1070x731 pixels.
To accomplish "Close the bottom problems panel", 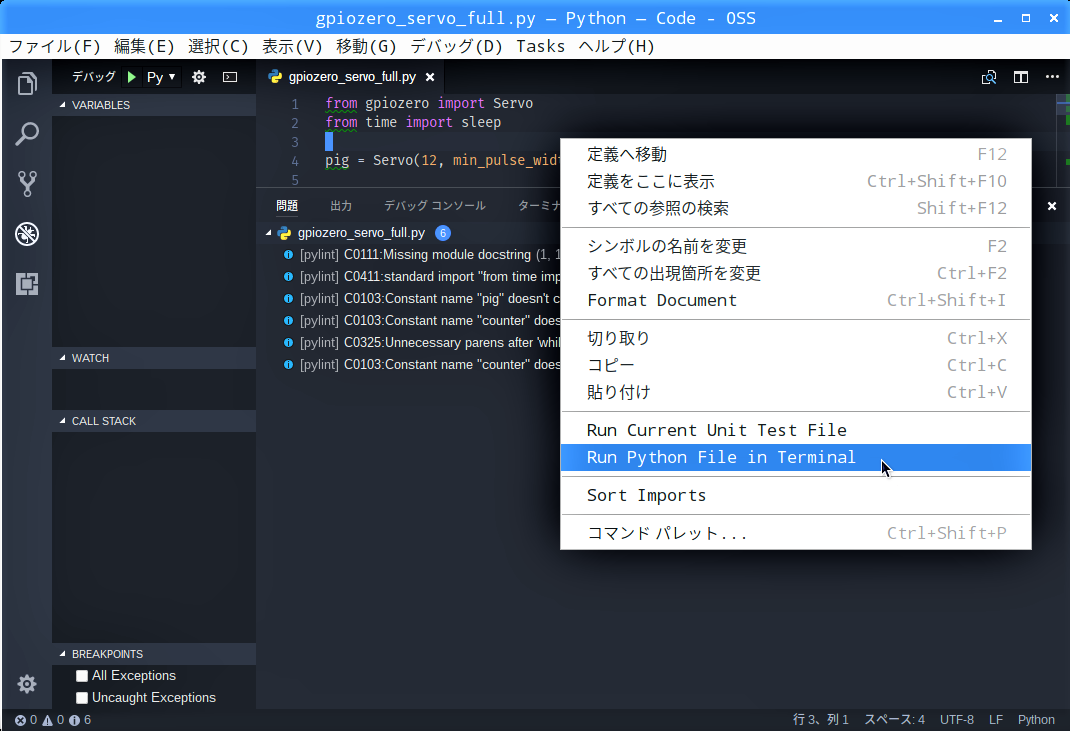I will point(1052,205).
